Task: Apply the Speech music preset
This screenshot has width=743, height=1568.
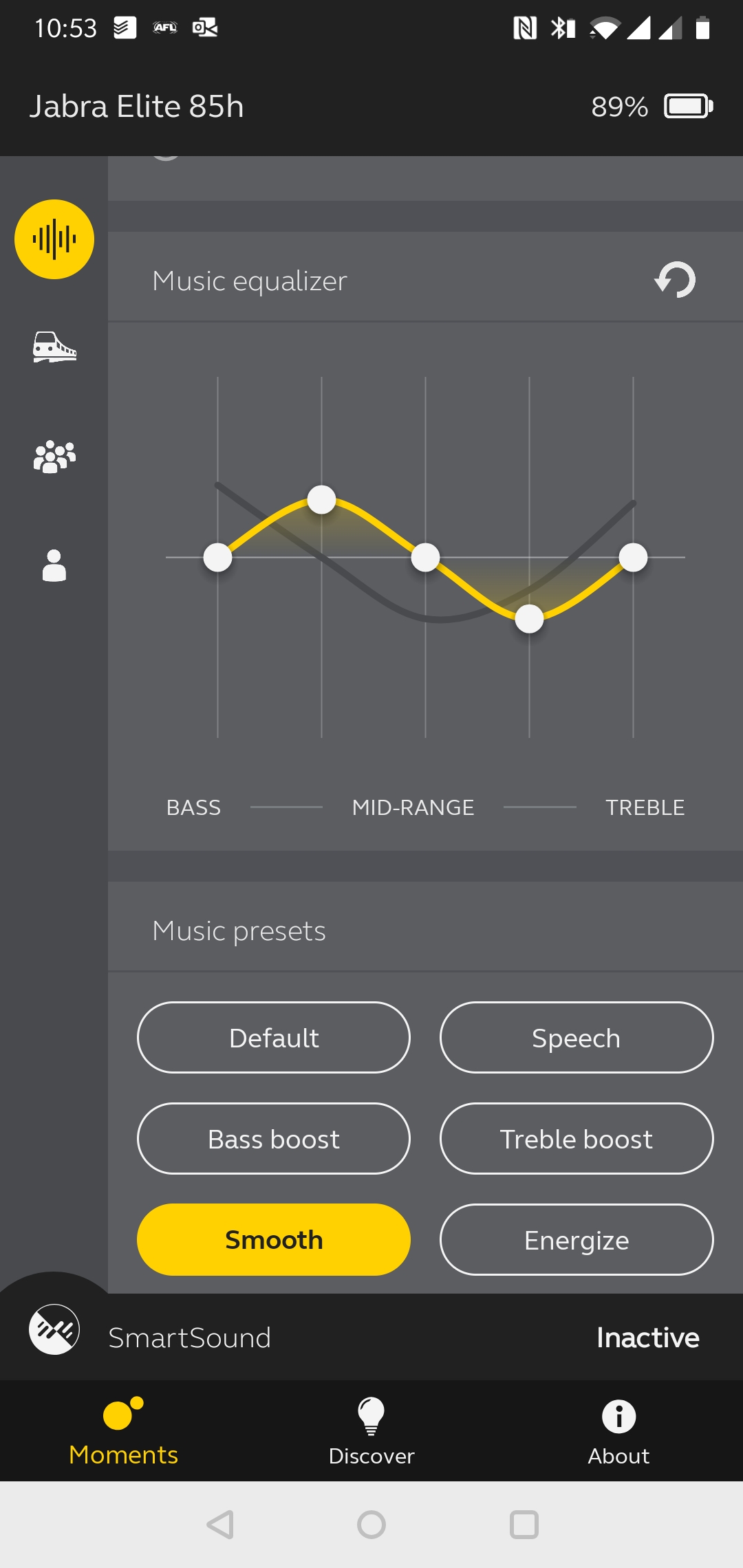Action: [x=577, y=1037]
